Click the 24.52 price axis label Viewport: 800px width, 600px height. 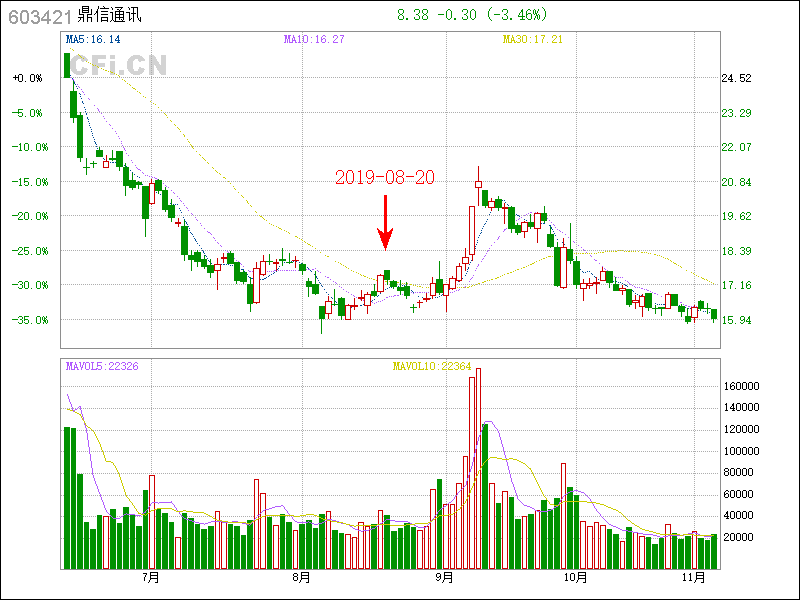pos(736,78)
